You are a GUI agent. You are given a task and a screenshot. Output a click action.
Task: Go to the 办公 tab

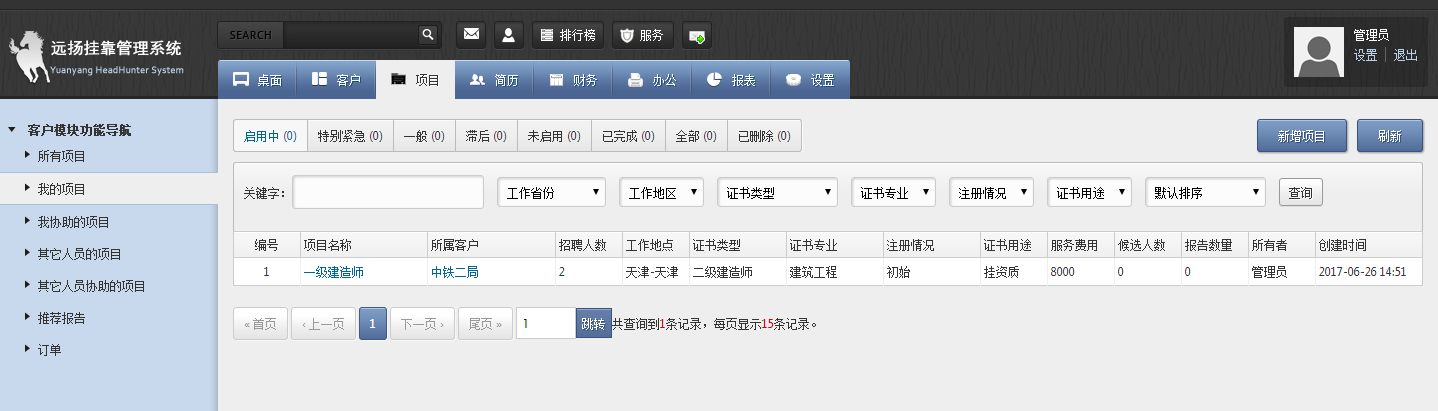pos(652,80)
